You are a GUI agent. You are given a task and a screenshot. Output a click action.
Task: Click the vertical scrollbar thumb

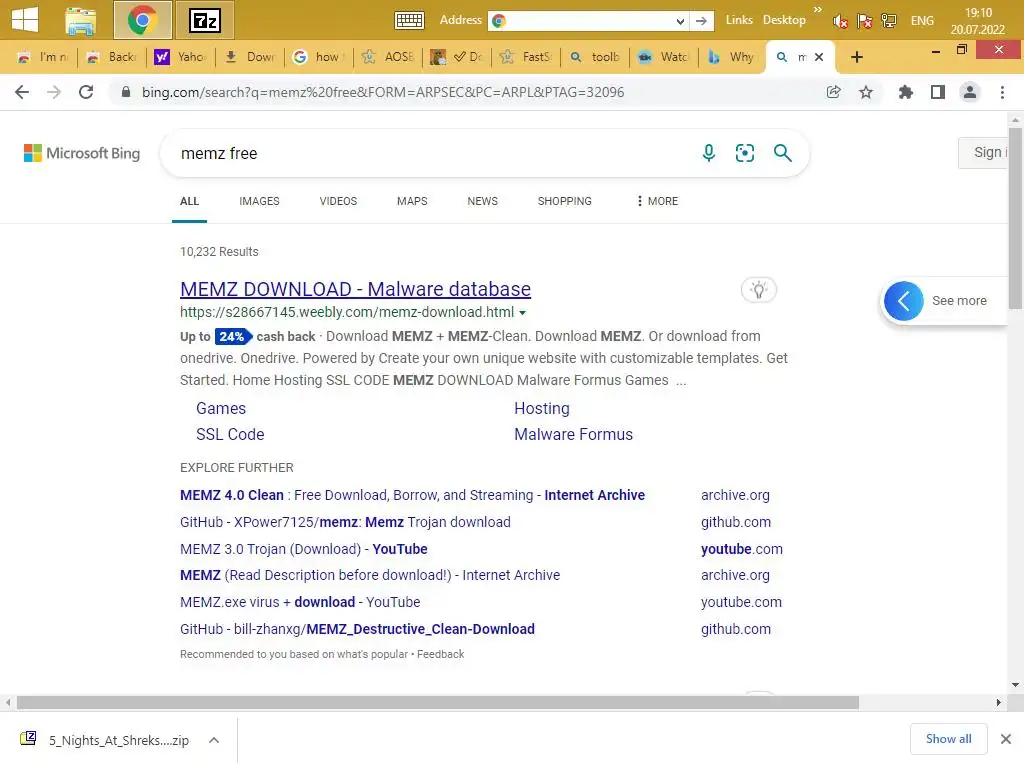(1015, 218)
